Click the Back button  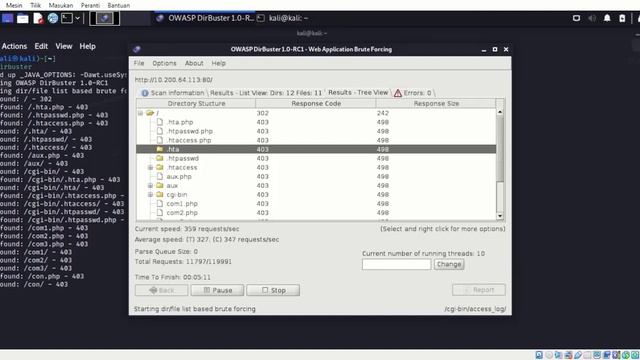click(162, 290)
